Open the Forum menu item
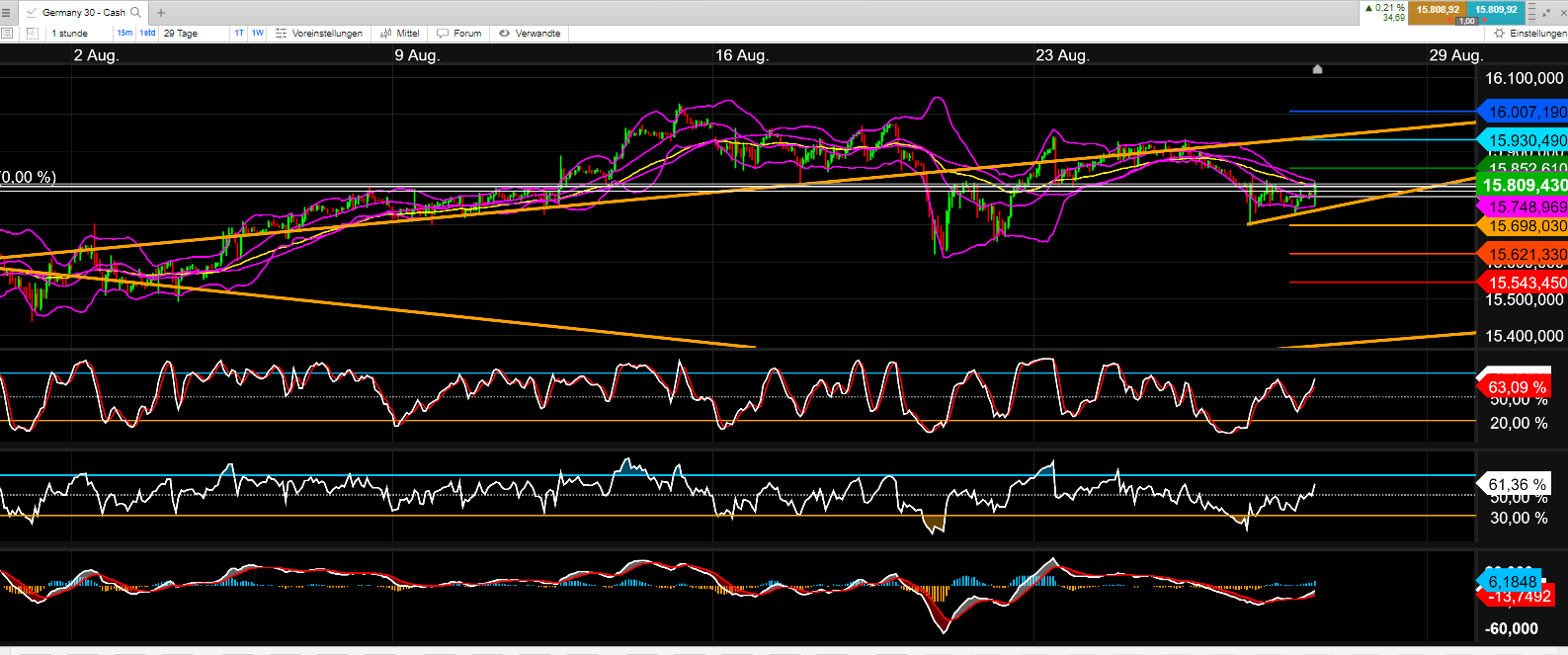1568x655 pixels. coord(459,33)
